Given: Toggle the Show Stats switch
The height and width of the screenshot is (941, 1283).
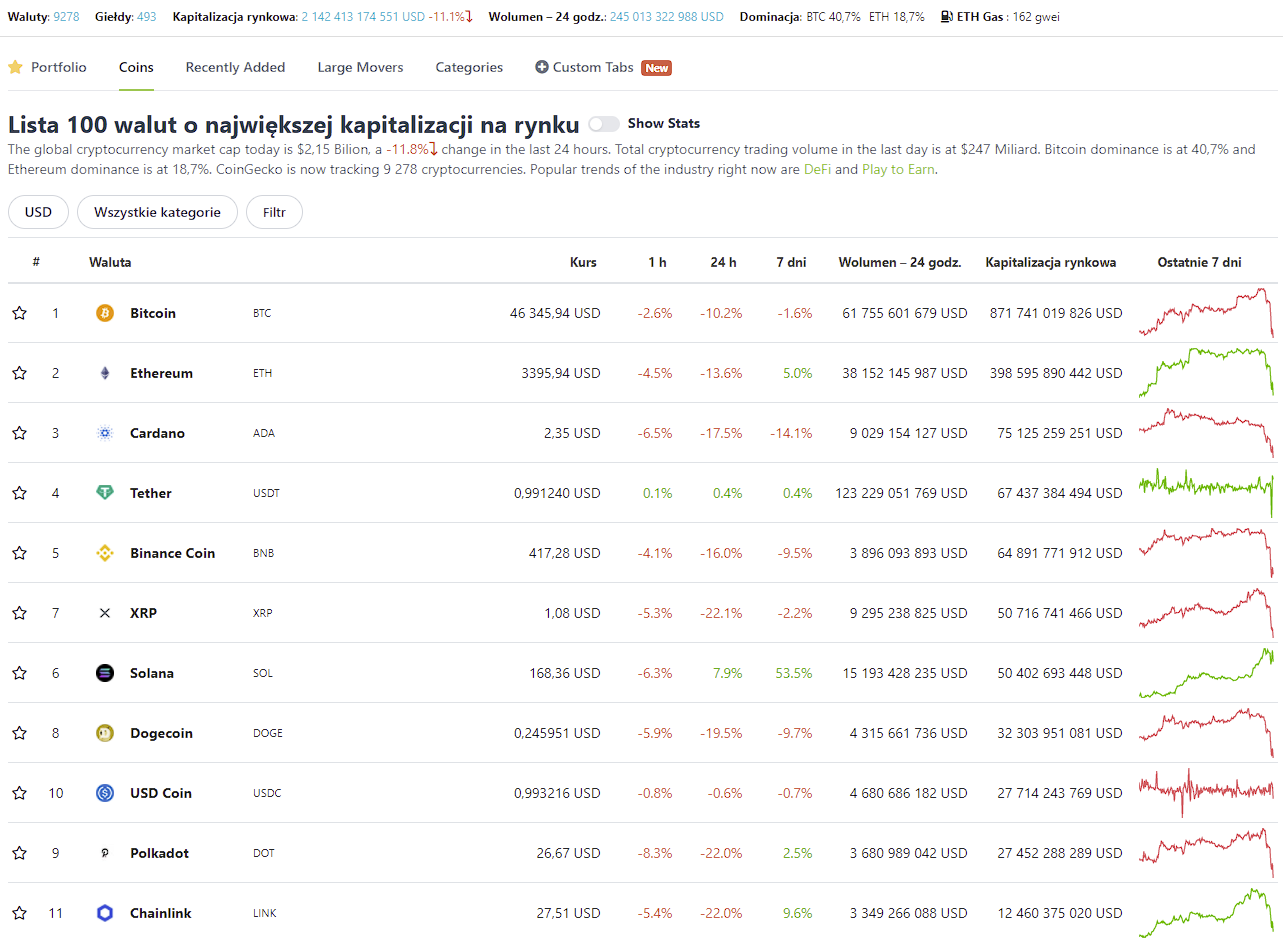Looking at the screenshot, I should click(604, 124).
